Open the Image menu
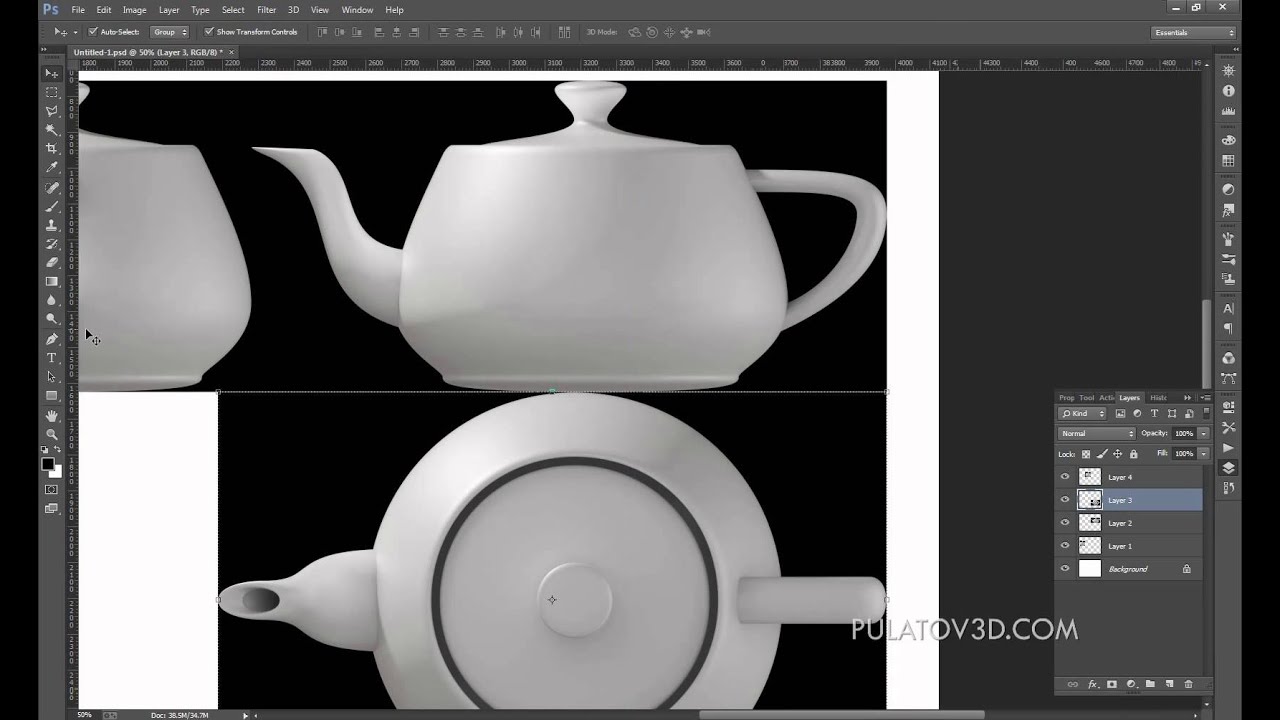The height and width of the screenshot is (720, 1280). point(134,10)
